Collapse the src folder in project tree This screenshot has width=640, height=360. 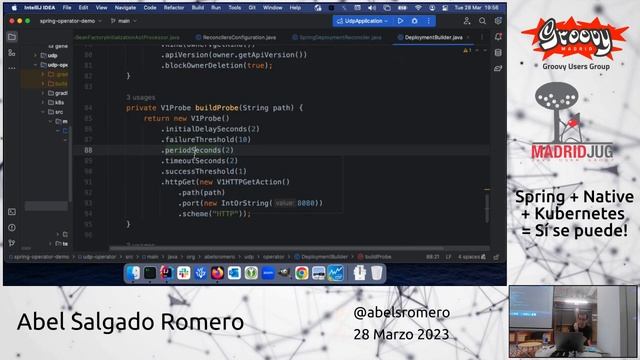pyautogui.click(x=42, y=112)
